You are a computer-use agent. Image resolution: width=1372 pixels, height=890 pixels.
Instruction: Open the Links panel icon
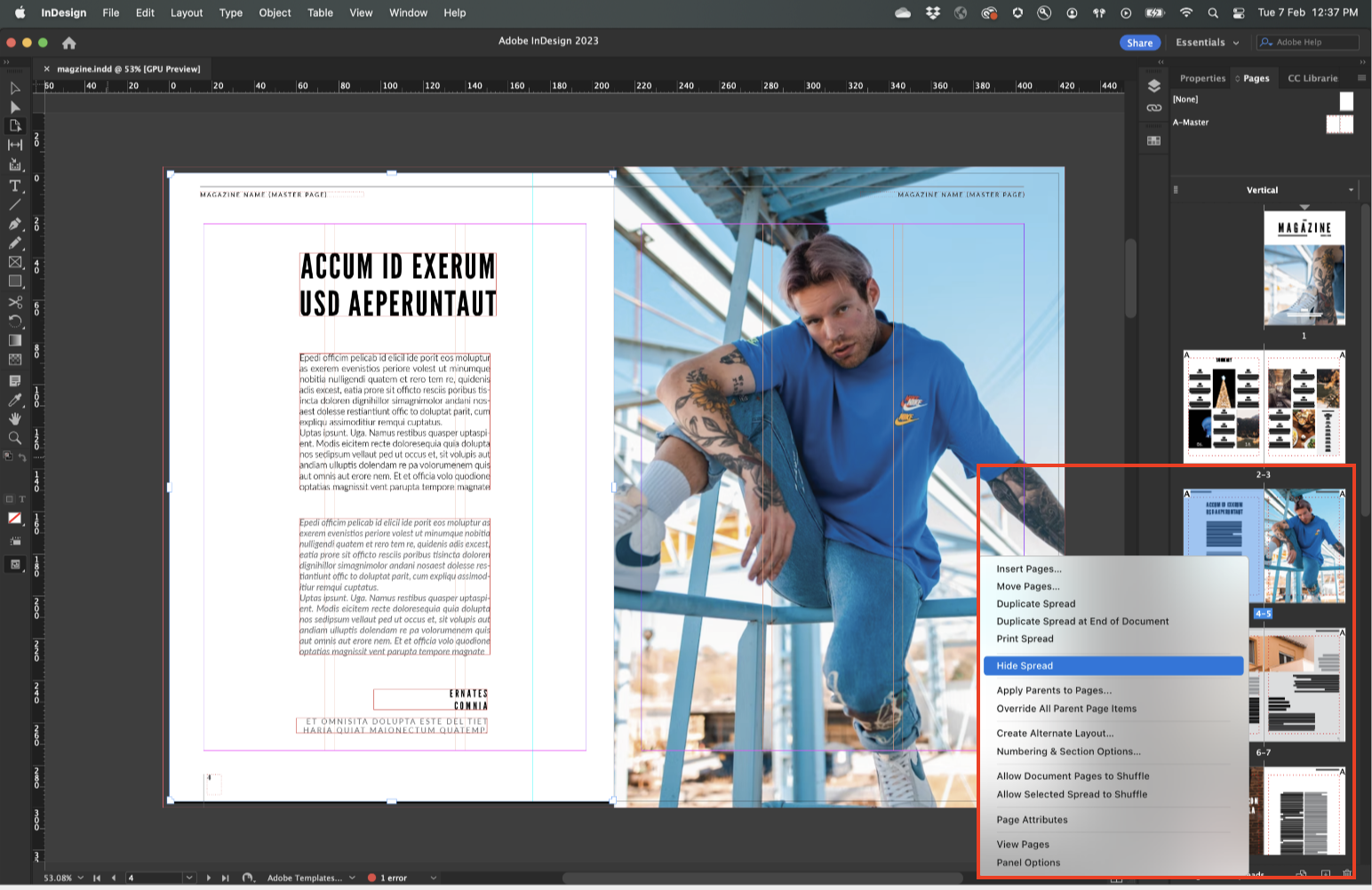pos(1153,107)
